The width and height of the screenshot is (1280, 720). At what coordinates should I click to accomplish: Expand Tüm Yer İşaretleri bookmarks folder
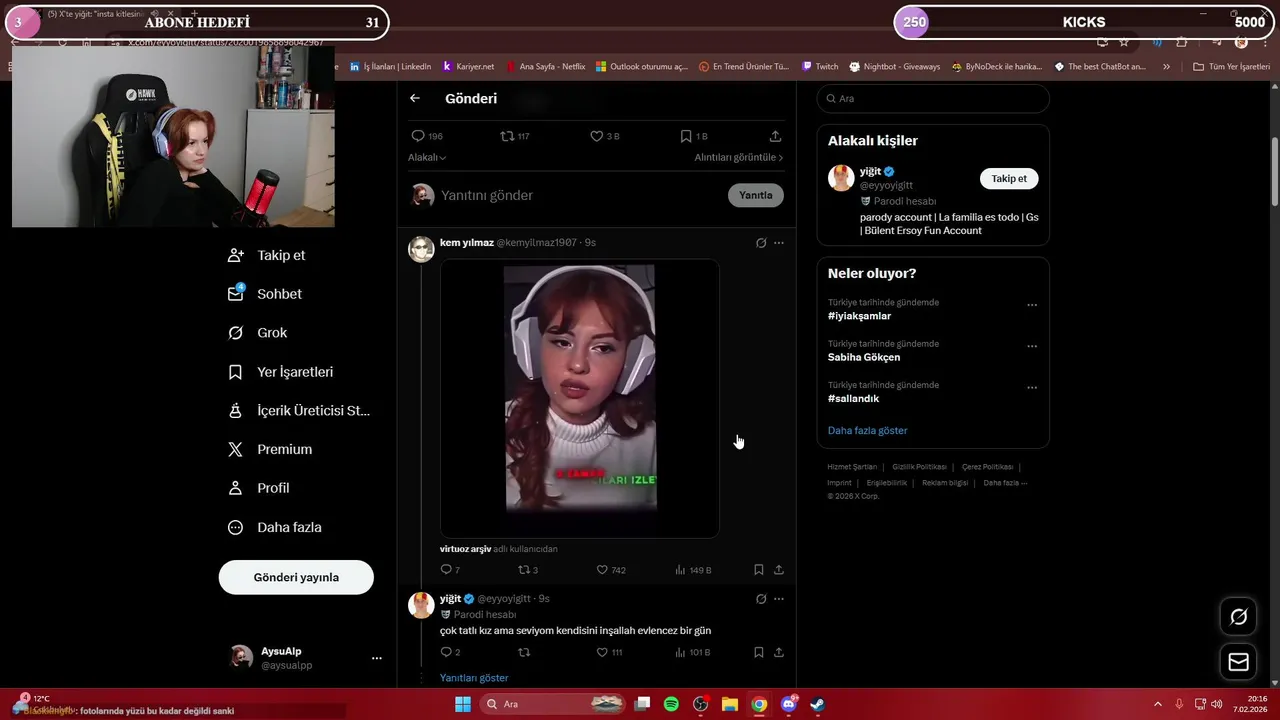(x=1231, y=67)
